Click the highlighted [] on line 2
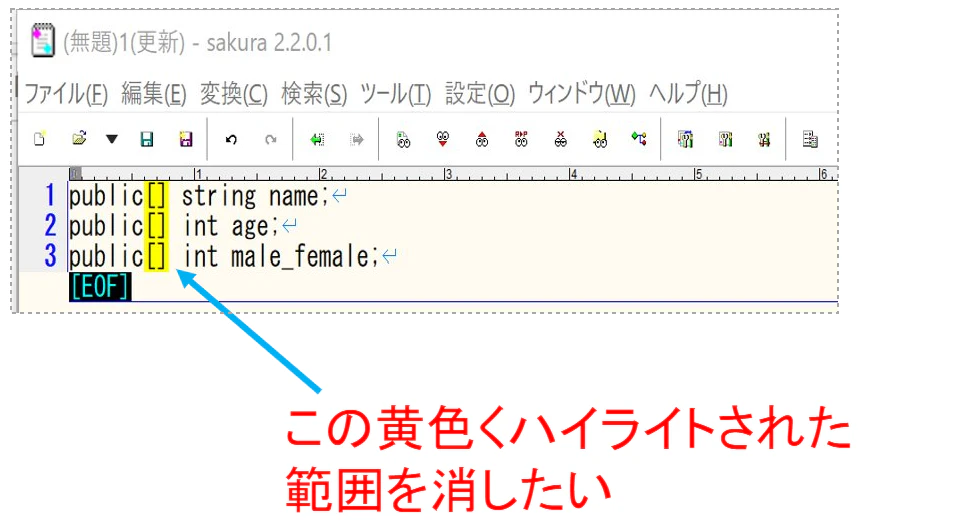The width and height of the screenshot is (964, 522). (156, 226)
